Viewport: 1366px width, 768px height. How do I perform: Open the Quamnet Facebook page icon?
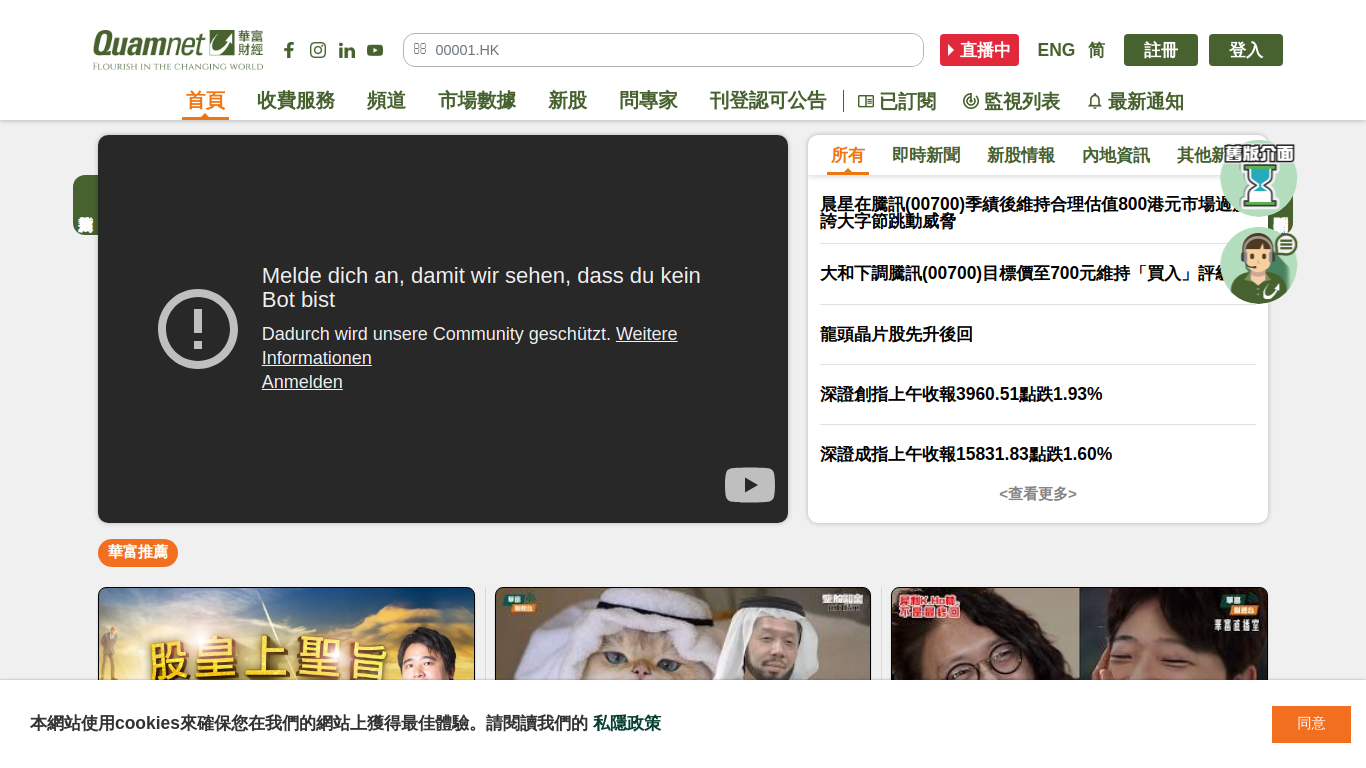click(289, 50)
